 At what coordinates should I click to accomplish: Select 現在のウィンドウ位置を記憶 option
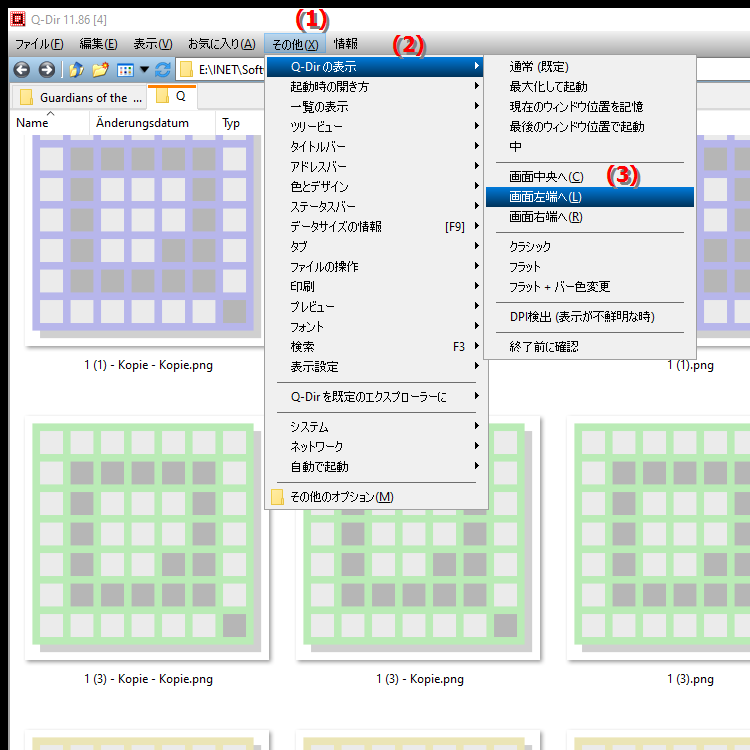tap(590, 107)
